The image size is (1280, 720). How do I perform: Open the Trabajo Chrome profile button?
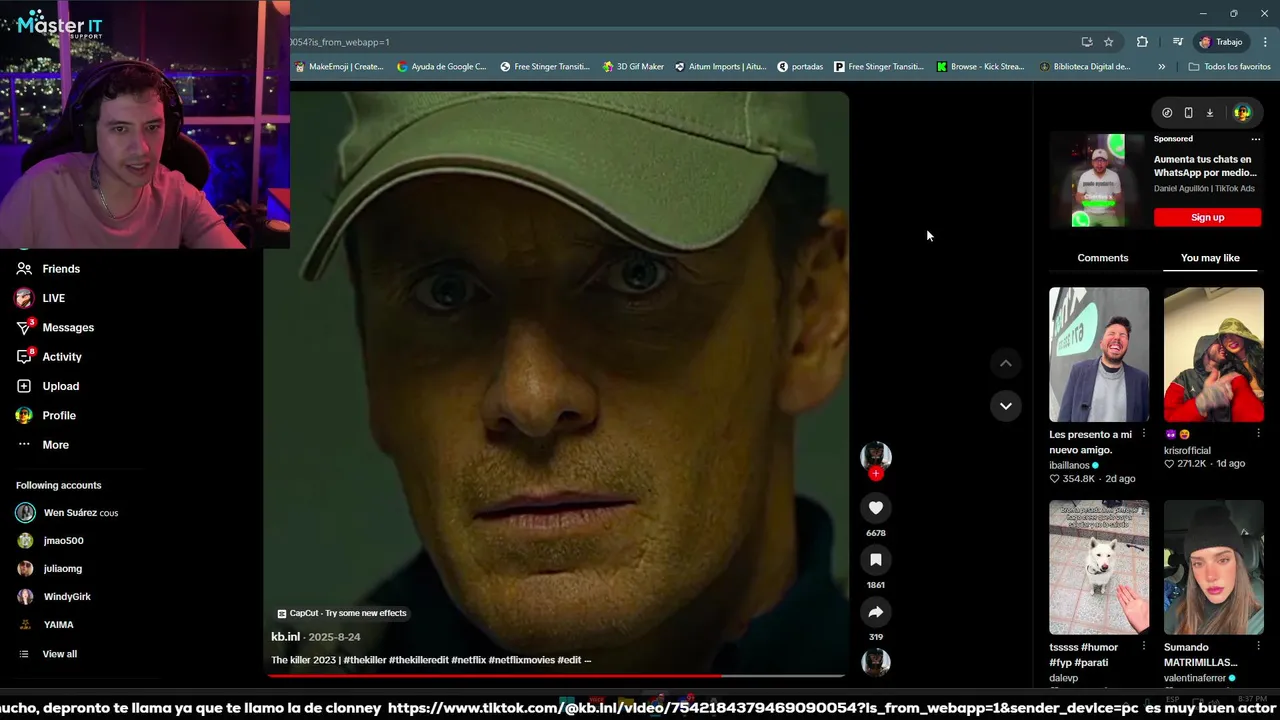click(1222, 42)
